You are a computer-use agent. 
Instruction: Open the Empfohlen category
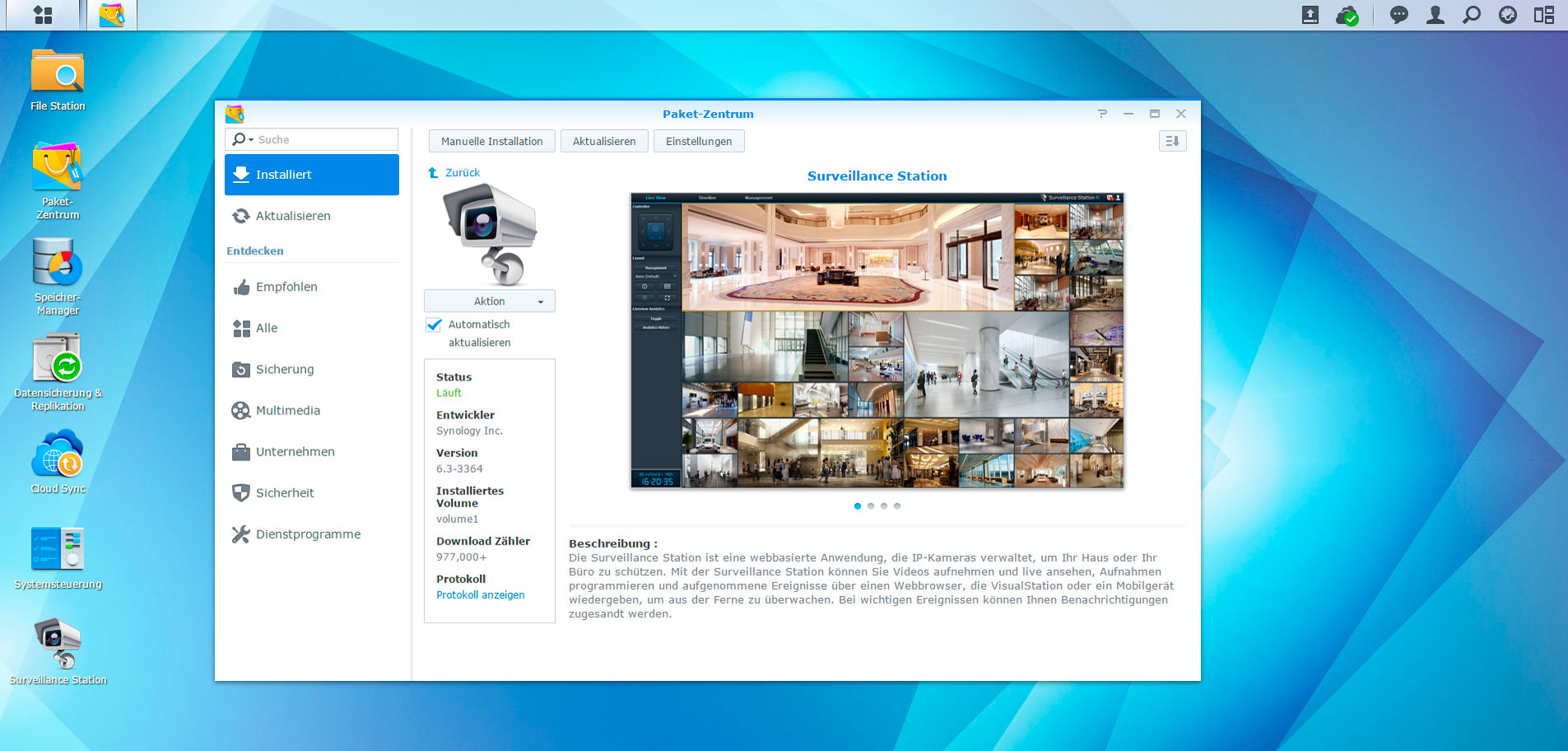(312, 287)
